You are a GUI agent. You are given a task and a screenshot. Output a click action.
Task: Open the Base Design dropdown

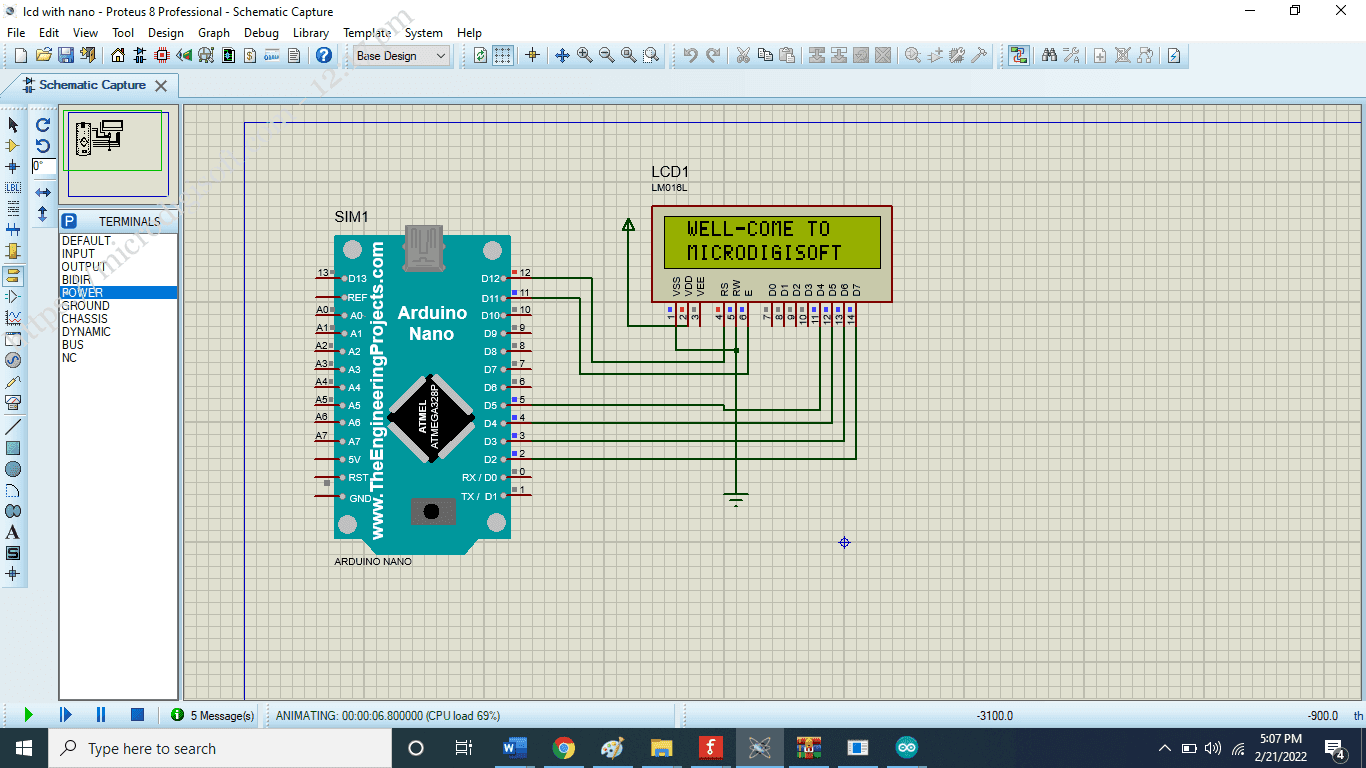[400, 56]
